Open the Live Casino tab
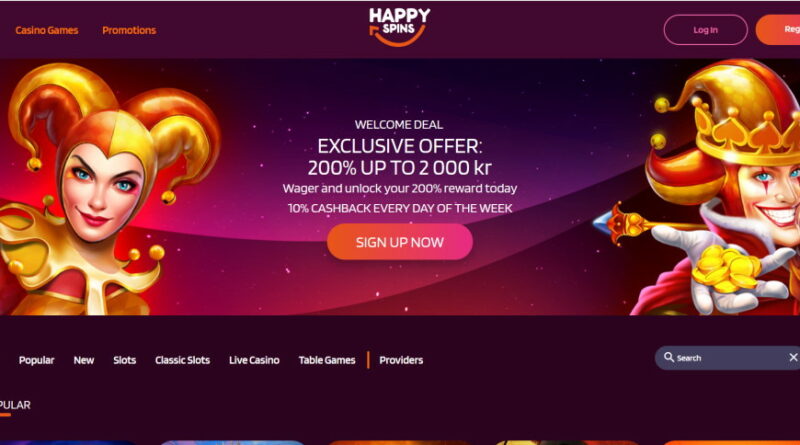 click(254, 360)
